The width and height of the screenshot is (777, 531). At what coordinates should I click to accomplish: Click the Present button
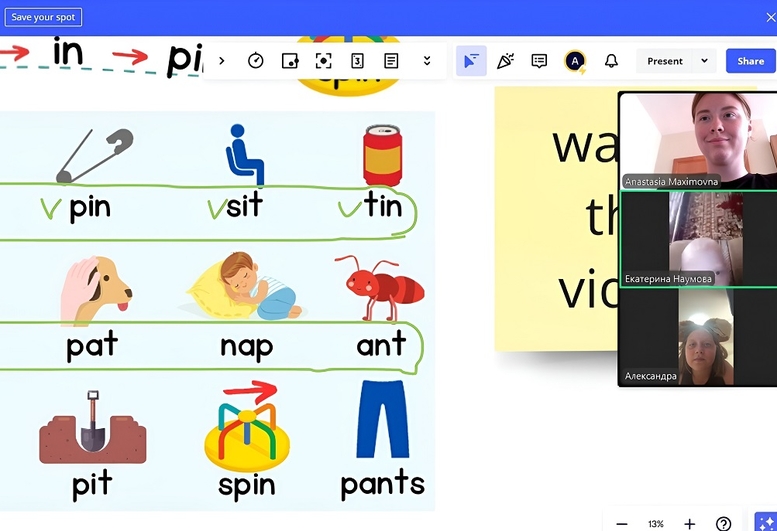665,61
